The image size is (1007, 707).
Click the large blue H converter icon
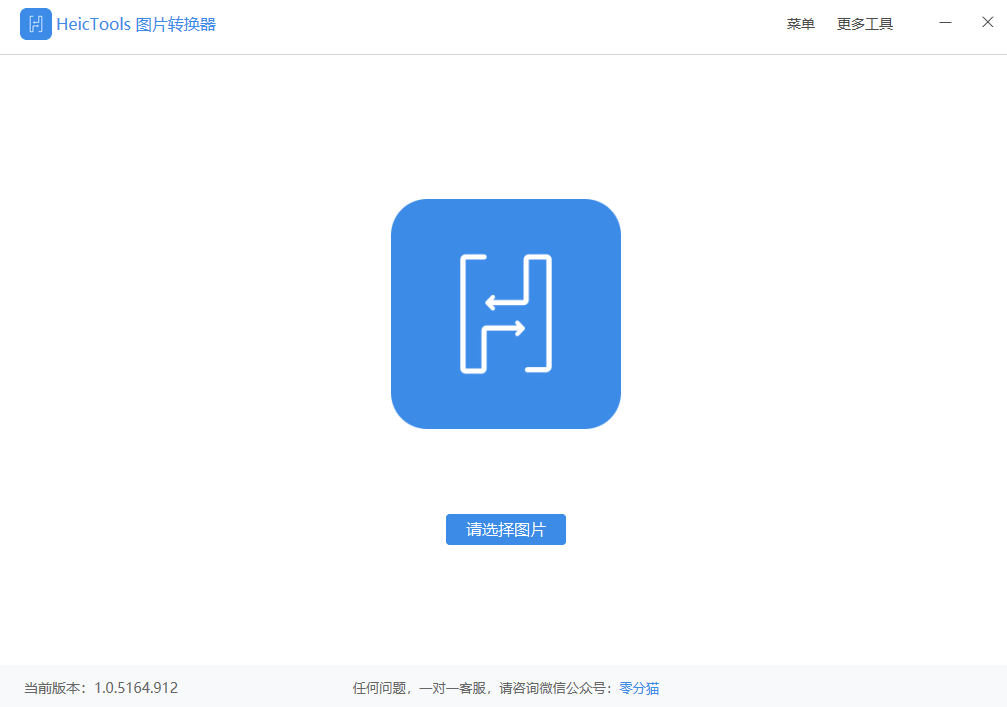pyautogui.click(x=506, y=314)
